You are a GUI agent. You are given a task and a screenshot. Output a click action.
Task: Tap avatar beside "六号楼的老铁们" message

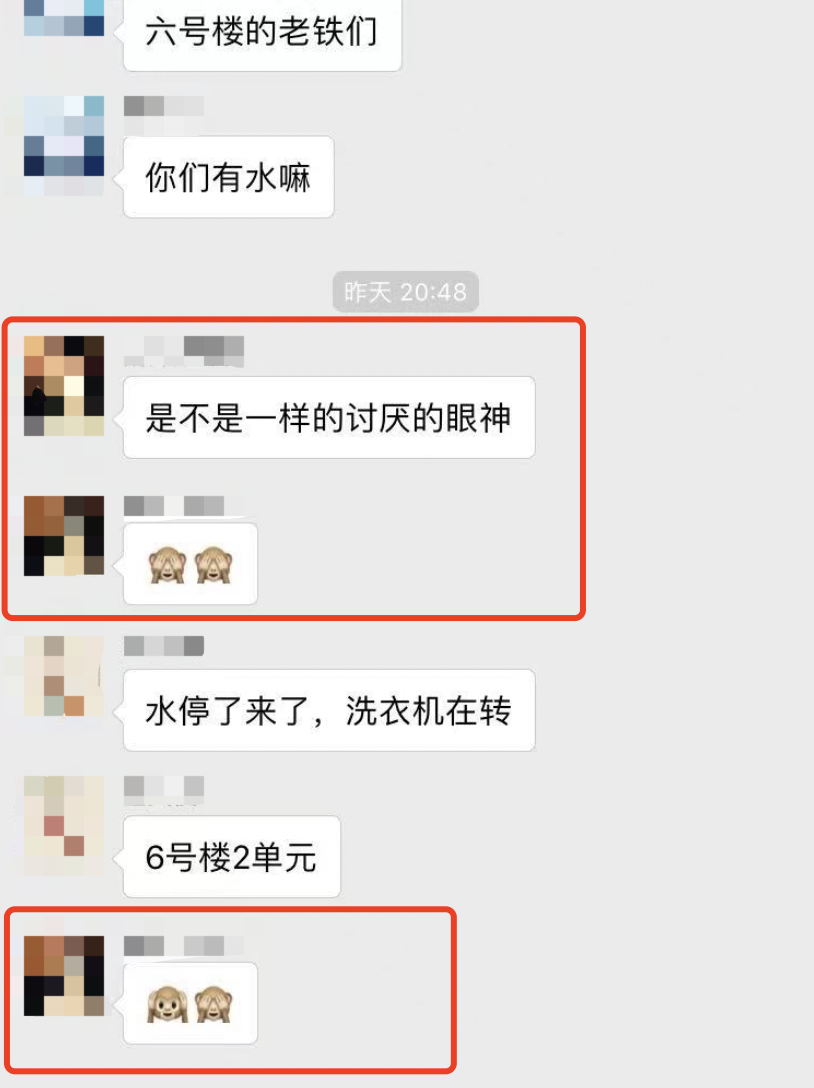point(64,18)
